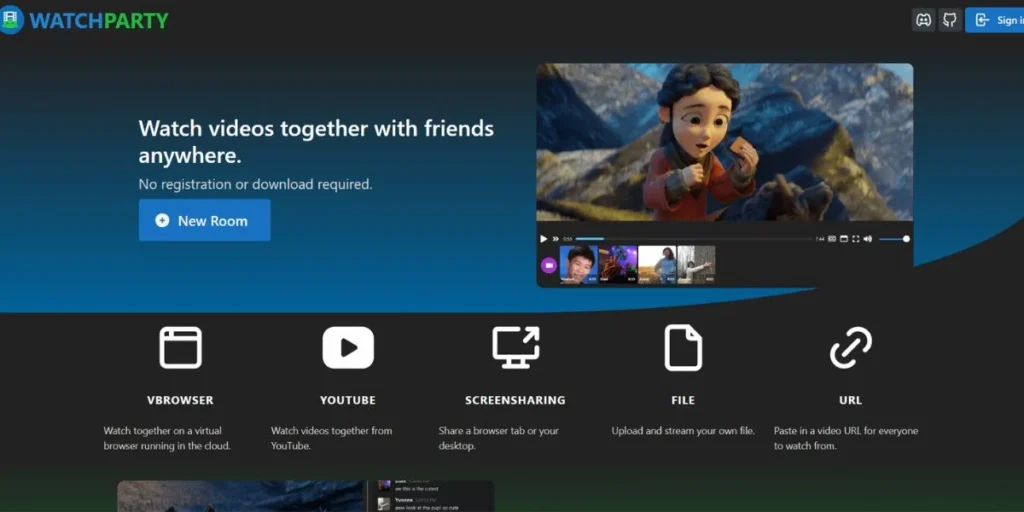Click the Sign in button
Image resolution: width=1024 pixels, height=512 pixels.
pyautogui.click(x=995, y=20)
